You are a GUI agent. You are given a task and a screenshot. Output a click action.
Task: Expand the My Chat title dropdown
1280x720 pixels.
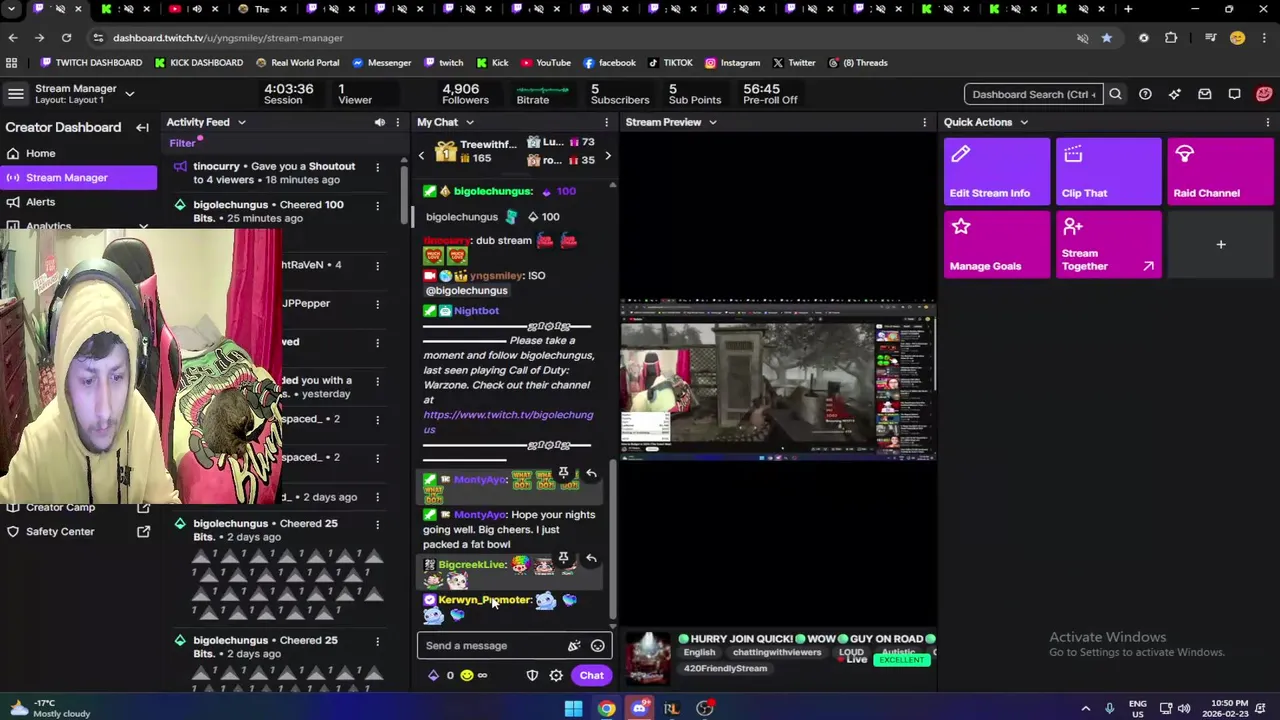coord(469,122)
